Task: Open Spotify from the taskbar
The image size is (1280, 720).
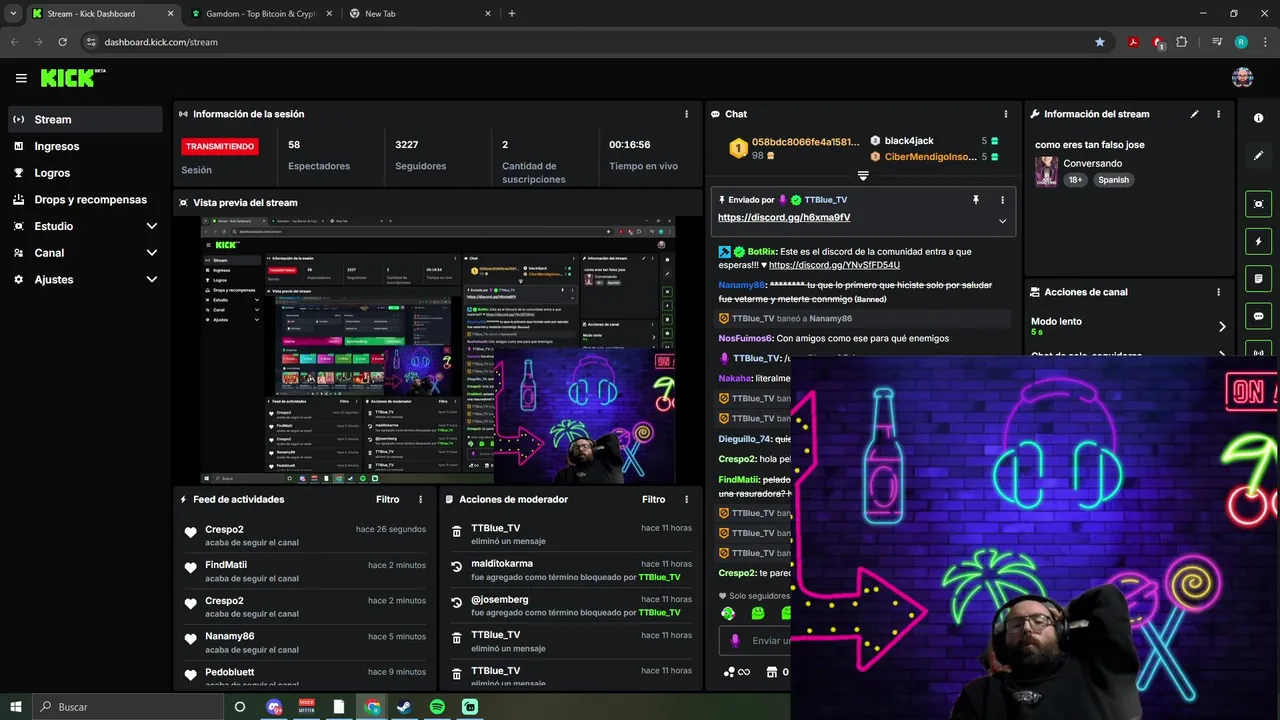Action: click(x=437, y=707)
